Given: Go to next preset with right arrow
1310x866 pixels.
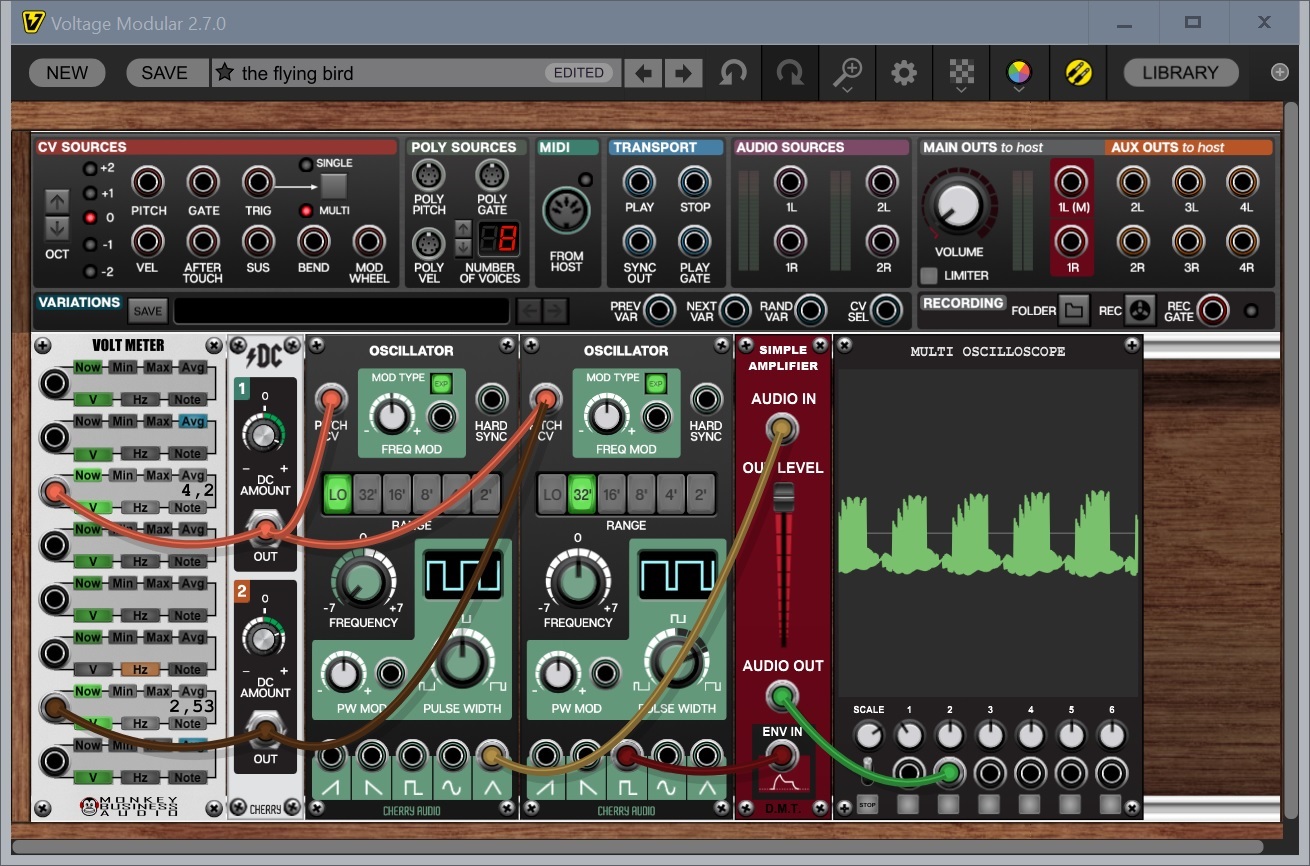Looking at the screenshot, I should point(683,73).
